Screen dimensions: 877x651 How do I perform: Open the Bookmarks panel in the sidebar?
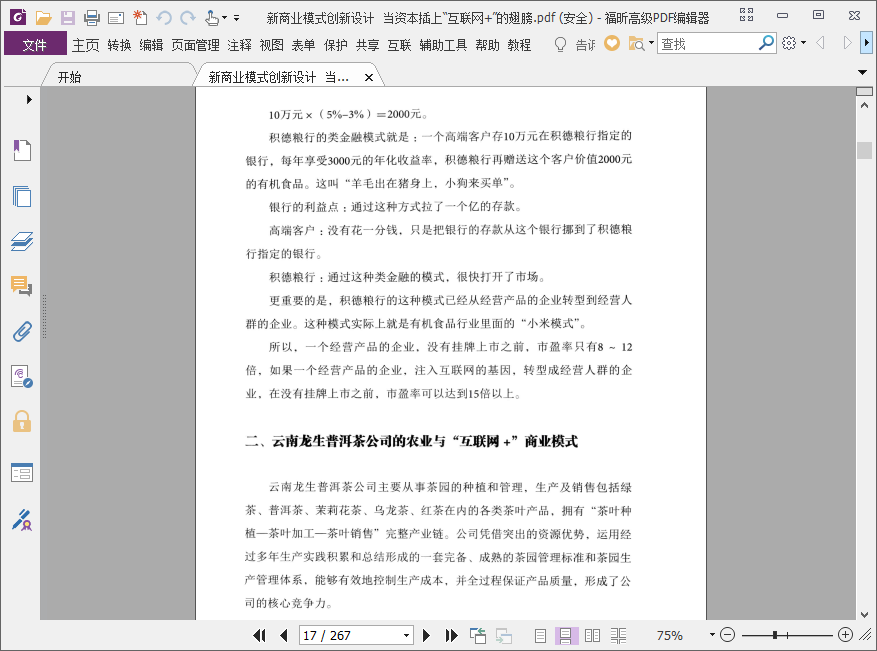point(22,151)
